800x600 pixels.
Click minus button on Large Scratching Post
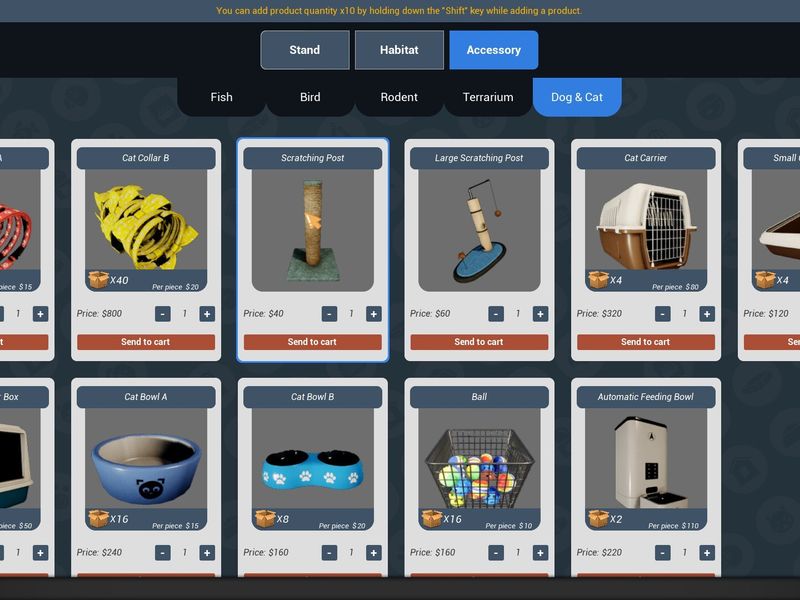click(496, 314)
